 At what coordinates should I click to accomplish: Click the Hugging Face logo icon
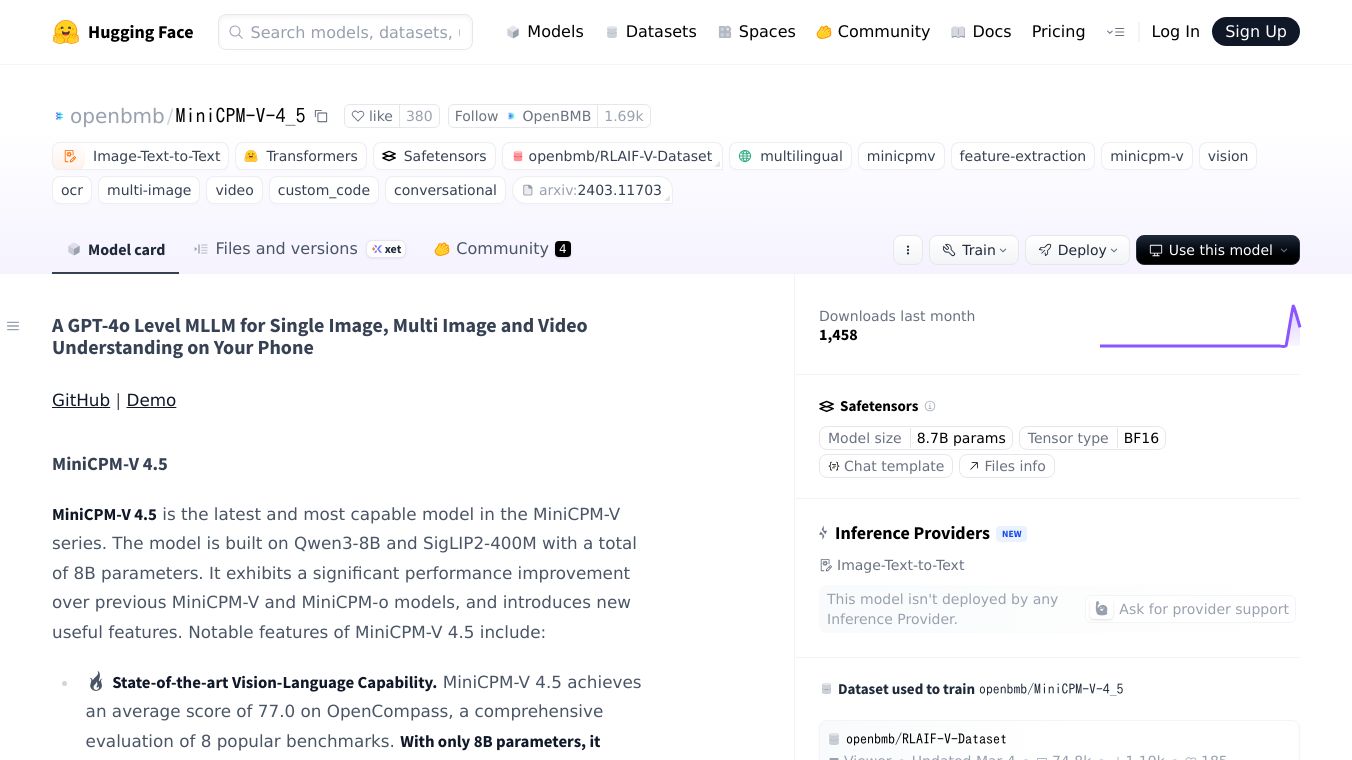[66, 32]
